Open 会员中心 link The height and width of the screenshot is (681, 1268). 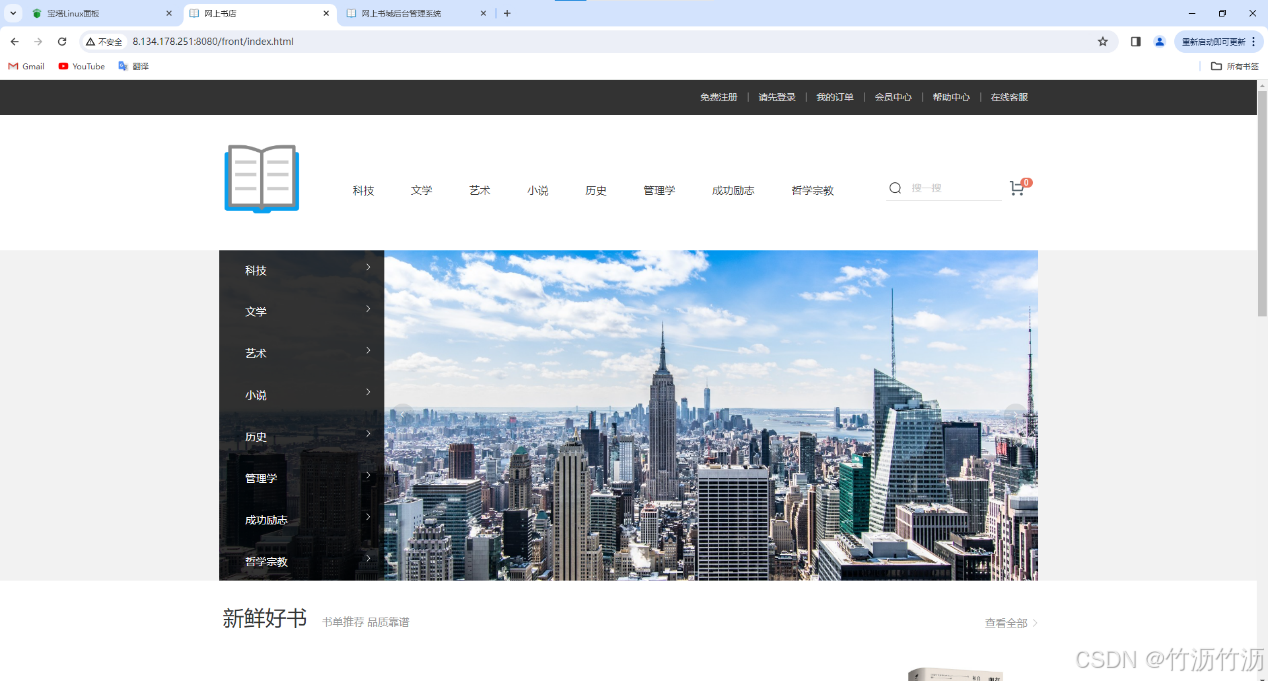pos(893,97)
